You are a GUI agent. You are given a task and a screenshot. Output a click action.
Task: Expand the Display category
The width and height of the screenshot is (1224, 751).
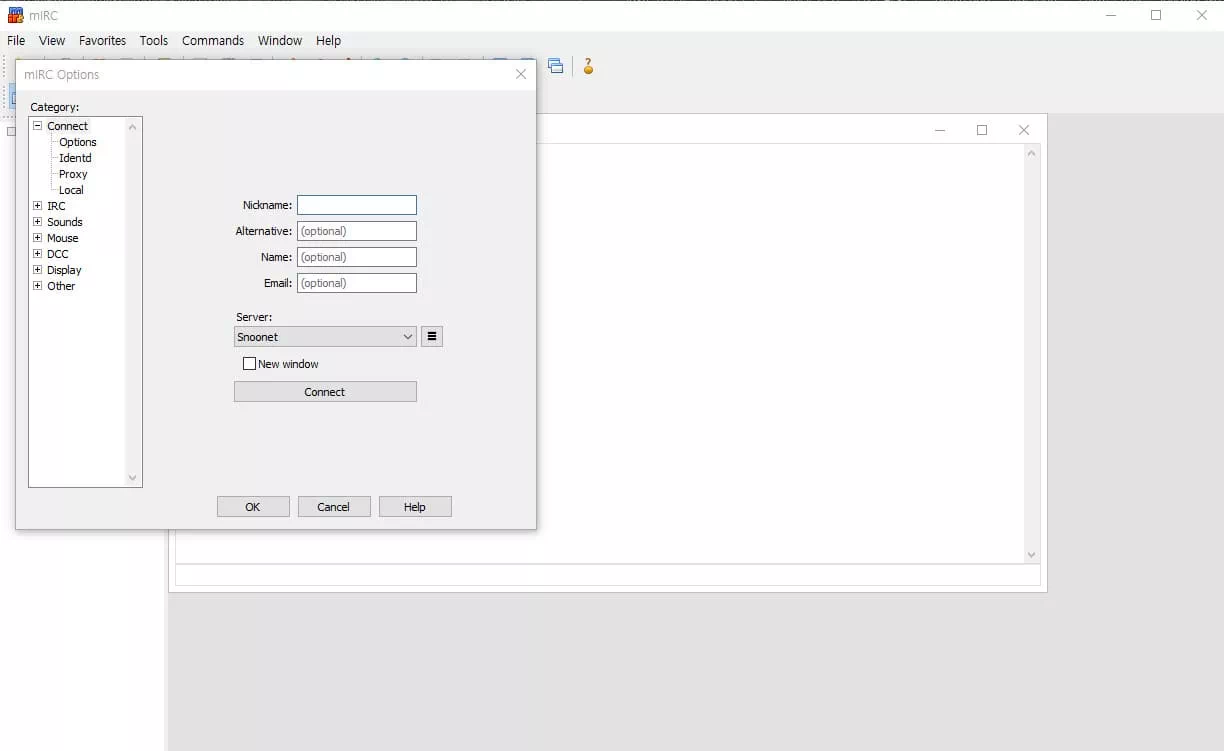38,270
